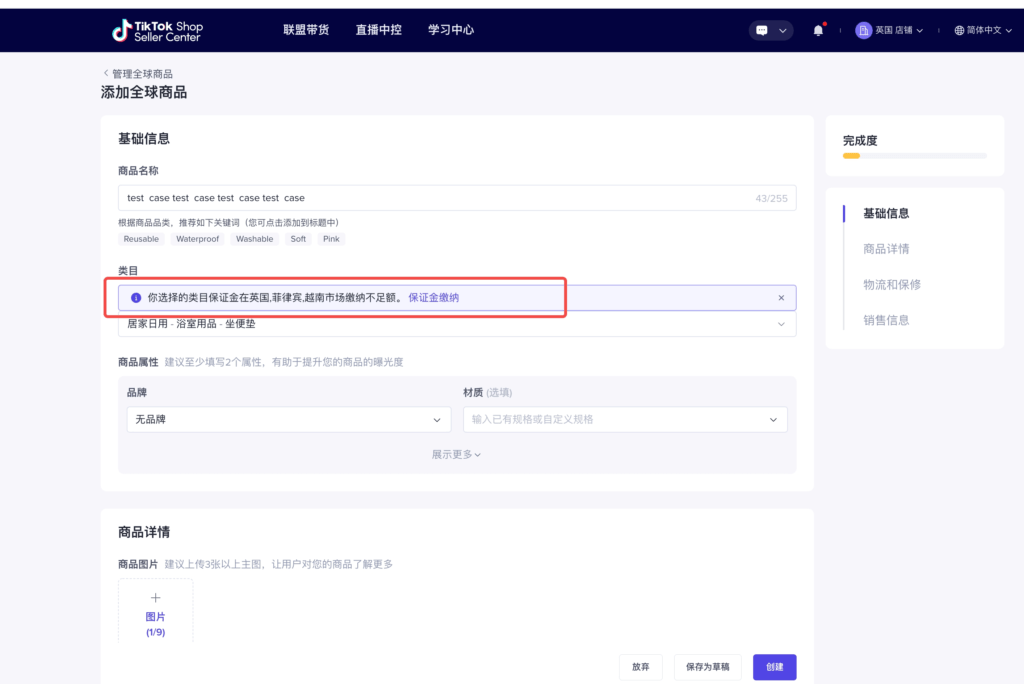This screenshot has height=684, width=1024.
Task: Open the notifications bell icon
Action: point(817,29)
